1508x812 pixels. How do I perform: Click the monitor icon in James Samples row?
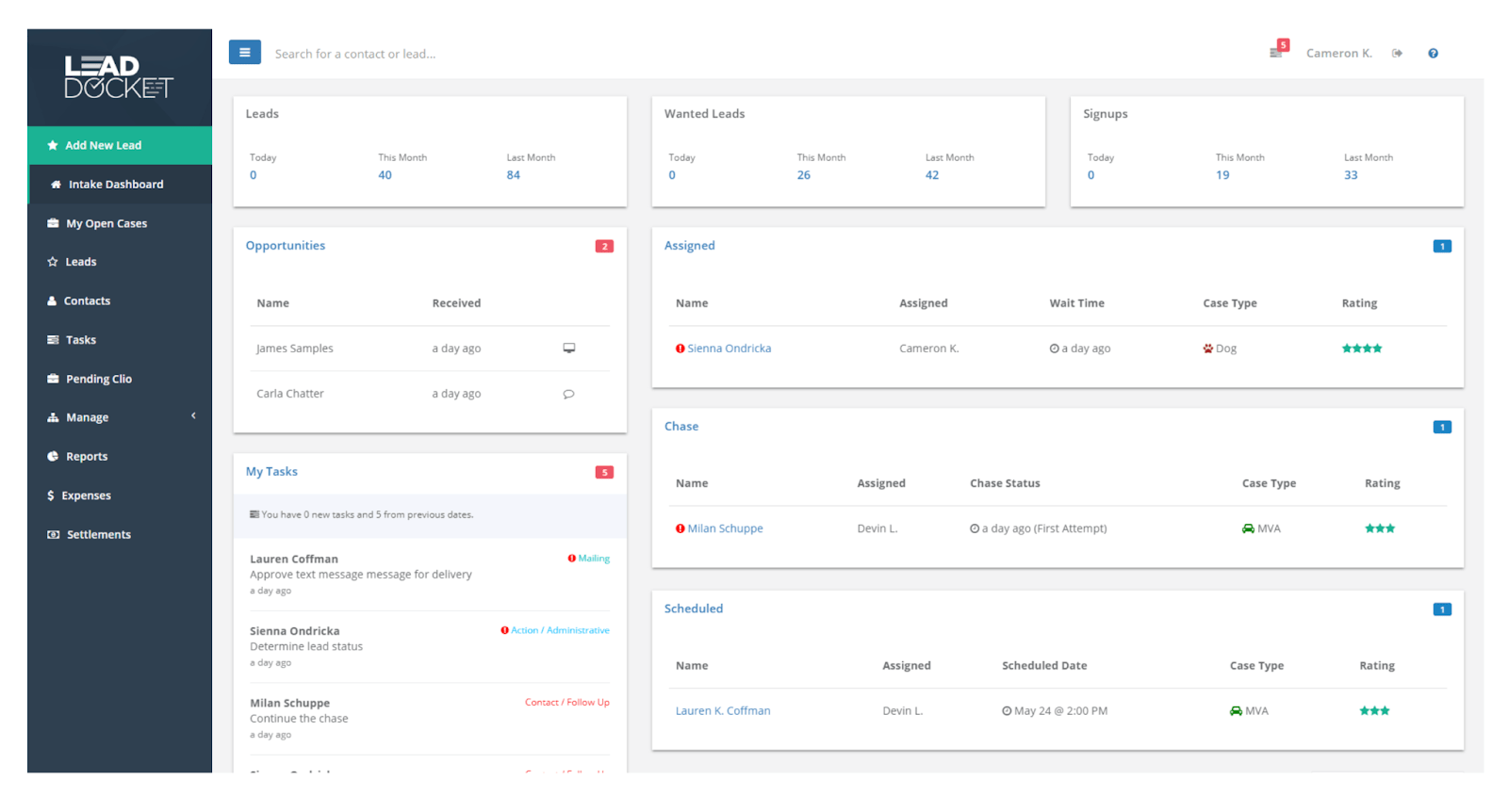(x=568, y=349)
